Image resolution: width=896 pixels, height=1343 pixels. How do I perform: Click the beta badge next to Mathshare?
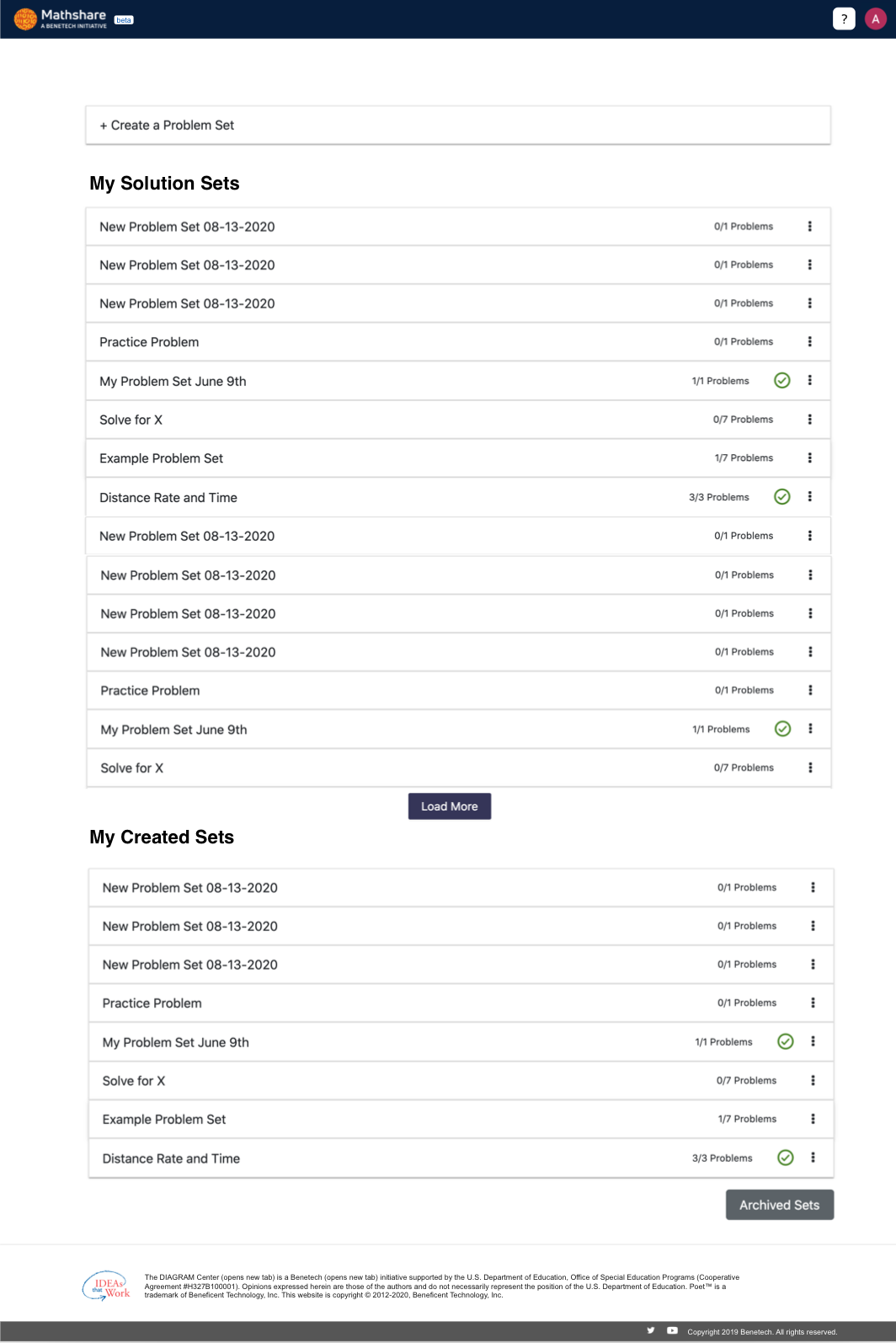(x=123, y=19)
